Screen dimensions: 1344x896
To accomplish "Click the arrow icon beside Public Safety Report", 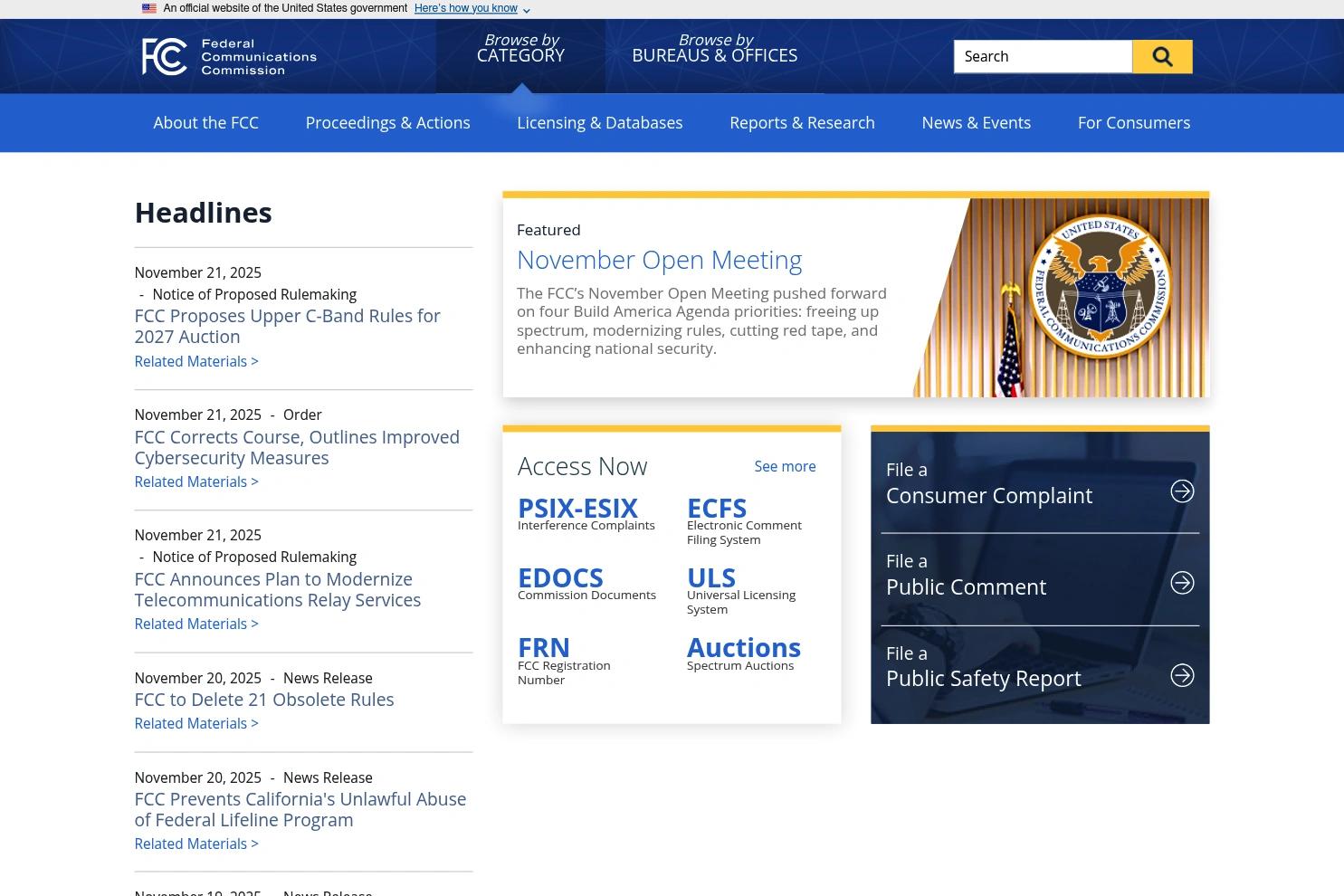I will [1182, 675].
